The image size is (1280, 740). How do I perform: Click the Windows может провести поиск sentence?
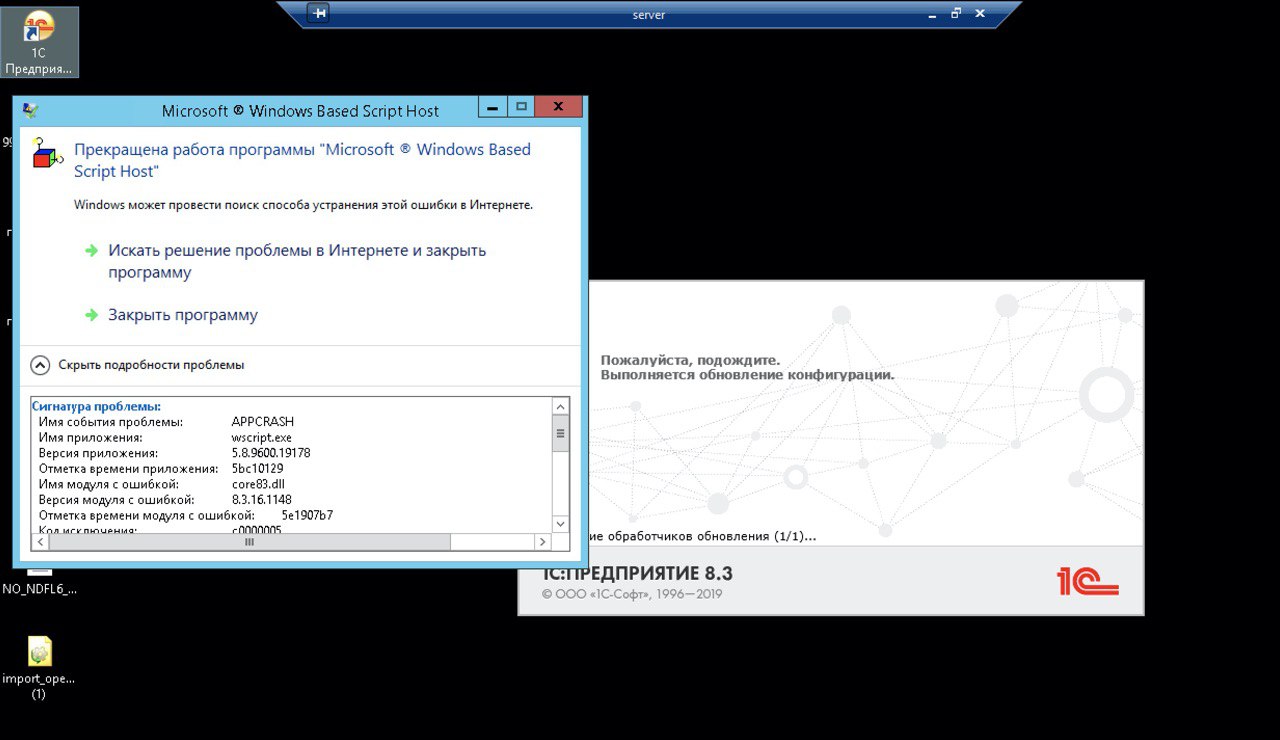click(304, 205)
